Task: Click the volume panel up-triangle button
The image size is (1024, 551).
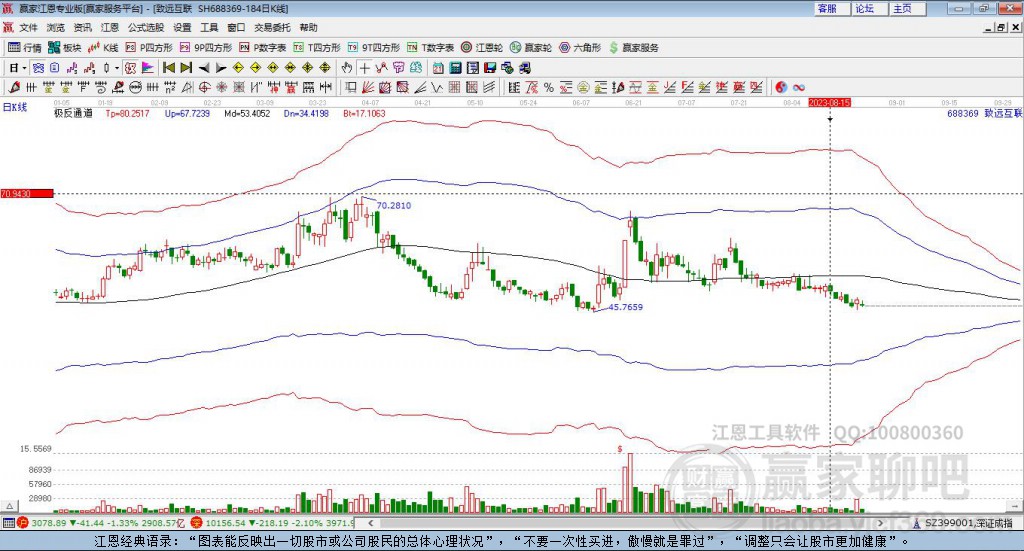Action: click(x=9, y=506)
